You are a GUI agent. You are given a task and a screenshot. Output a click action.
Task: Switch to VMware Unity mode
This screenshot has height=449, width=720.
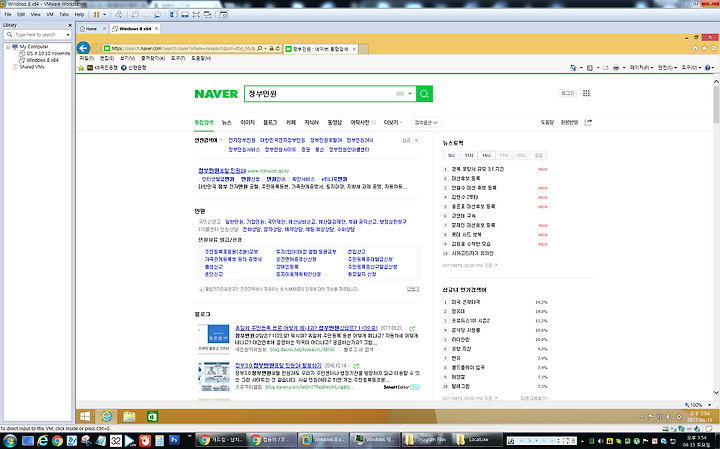[x=208, y=15]
